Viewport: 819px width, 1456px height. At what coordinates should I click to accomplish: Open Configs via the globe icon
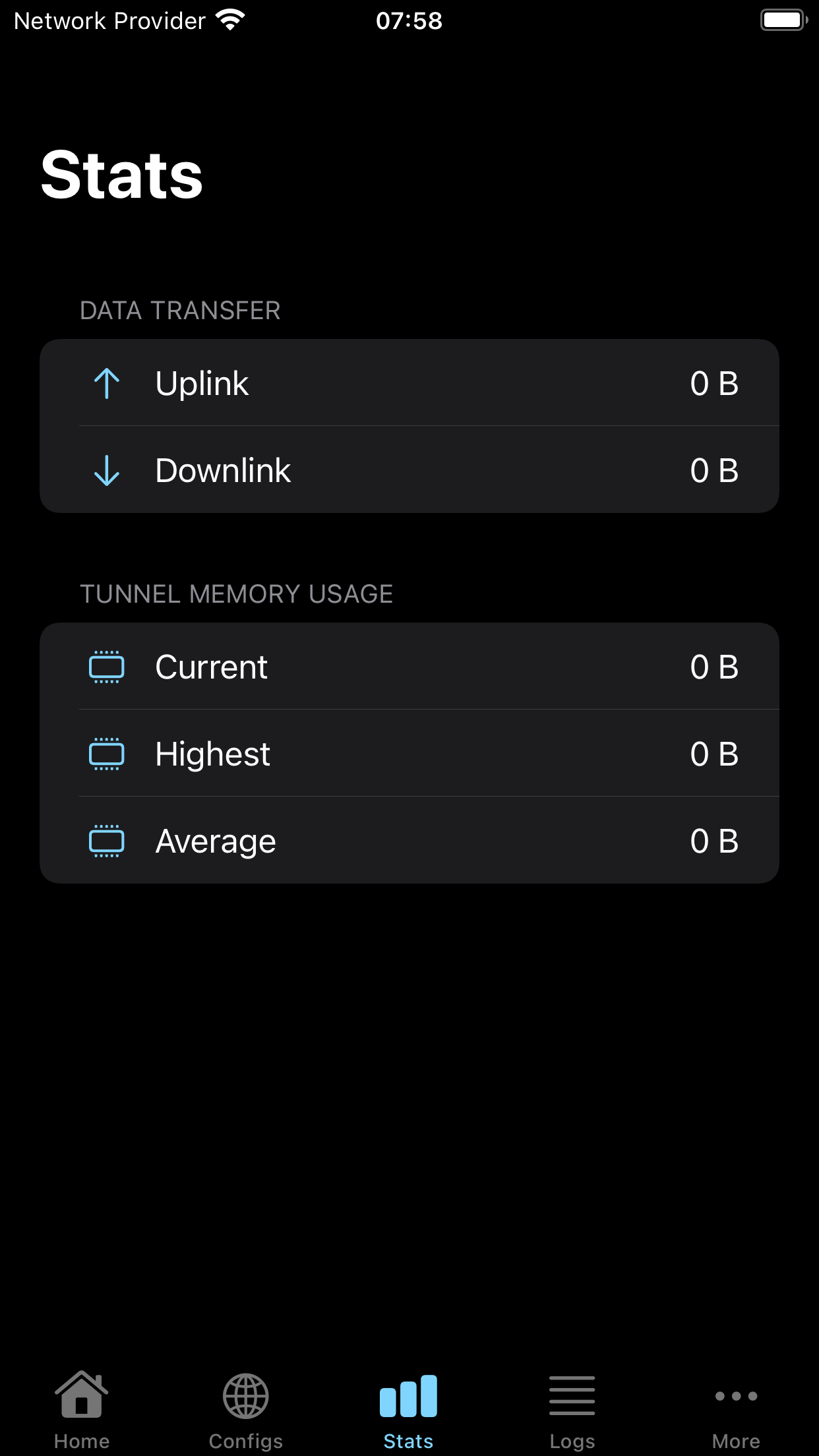tap(245, 1395)
